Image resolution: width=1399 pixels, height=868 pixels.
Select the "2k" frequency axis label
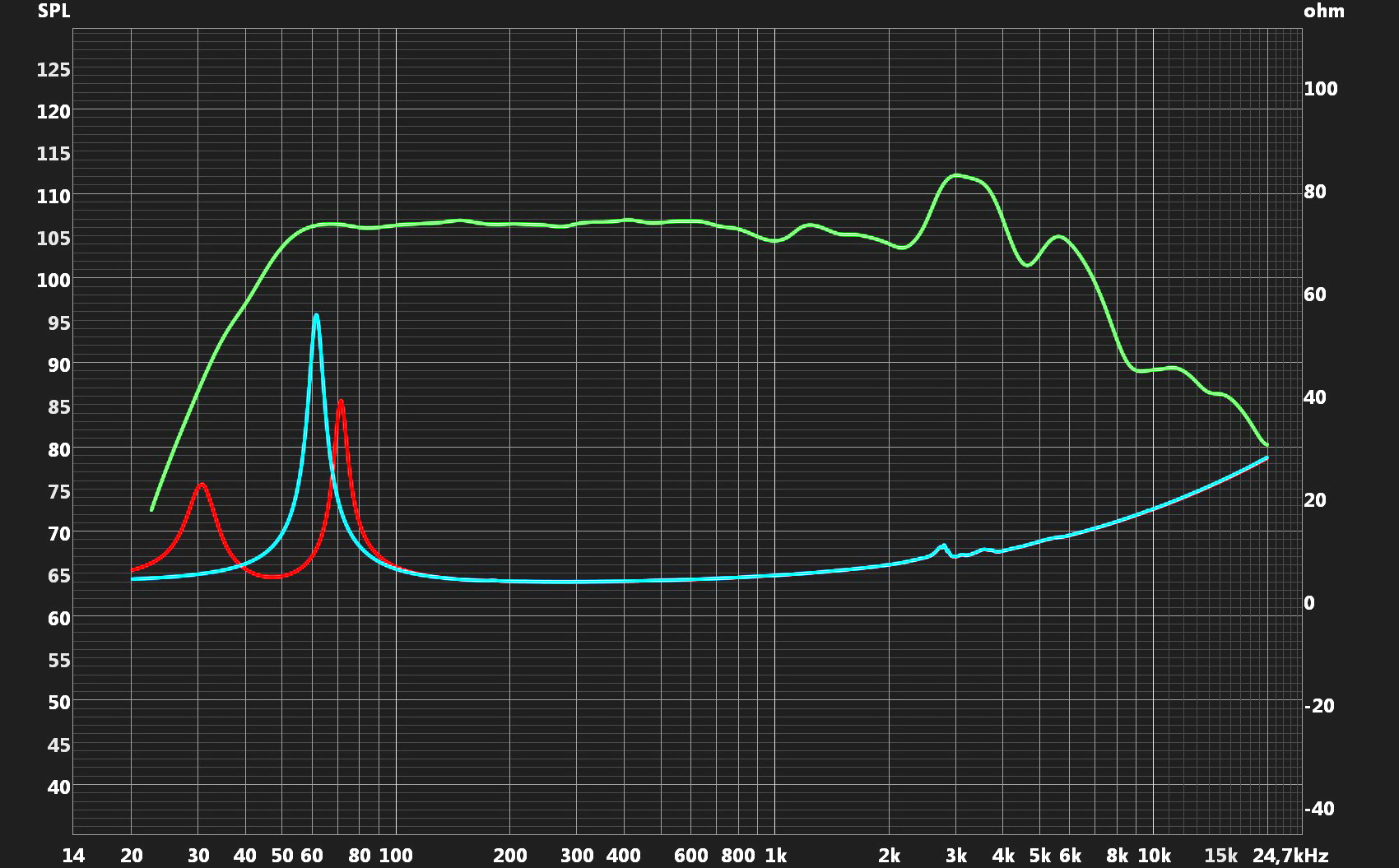pos(889,856)
